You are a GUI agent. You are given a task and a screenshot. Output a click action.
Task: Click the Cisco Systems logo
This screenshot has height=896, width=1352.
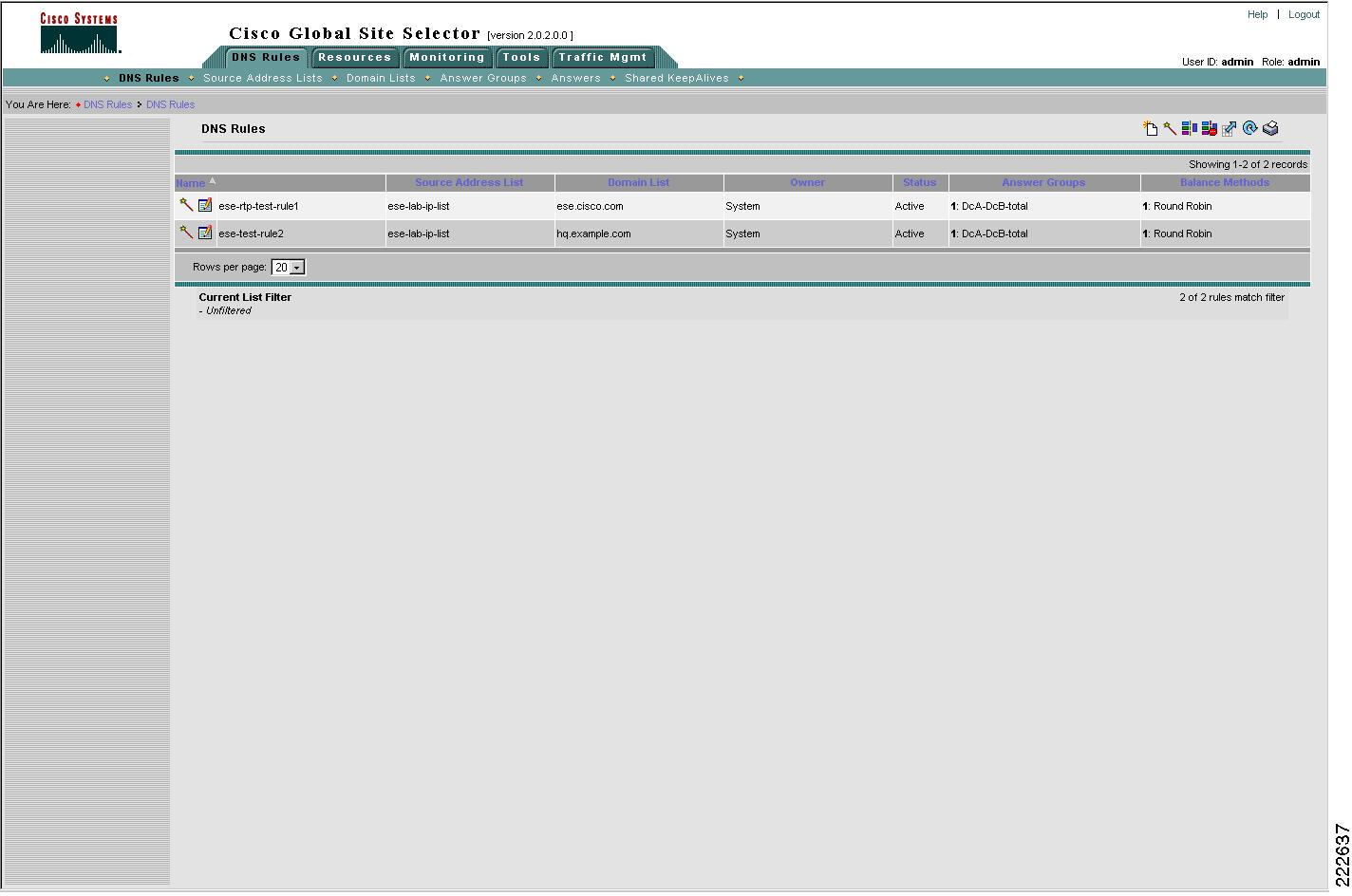pyautogui.click(x=80, y=32)
